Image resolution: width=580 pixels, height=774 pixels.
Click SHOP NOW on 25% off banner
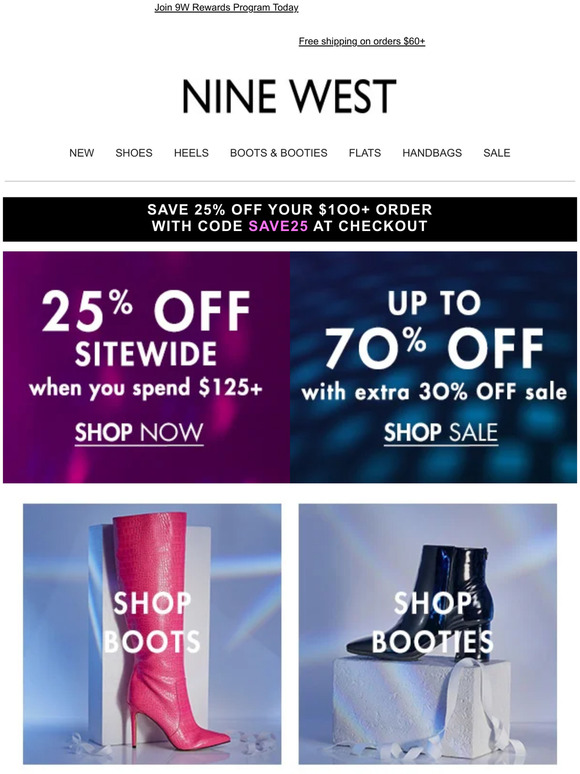(139, 433)
